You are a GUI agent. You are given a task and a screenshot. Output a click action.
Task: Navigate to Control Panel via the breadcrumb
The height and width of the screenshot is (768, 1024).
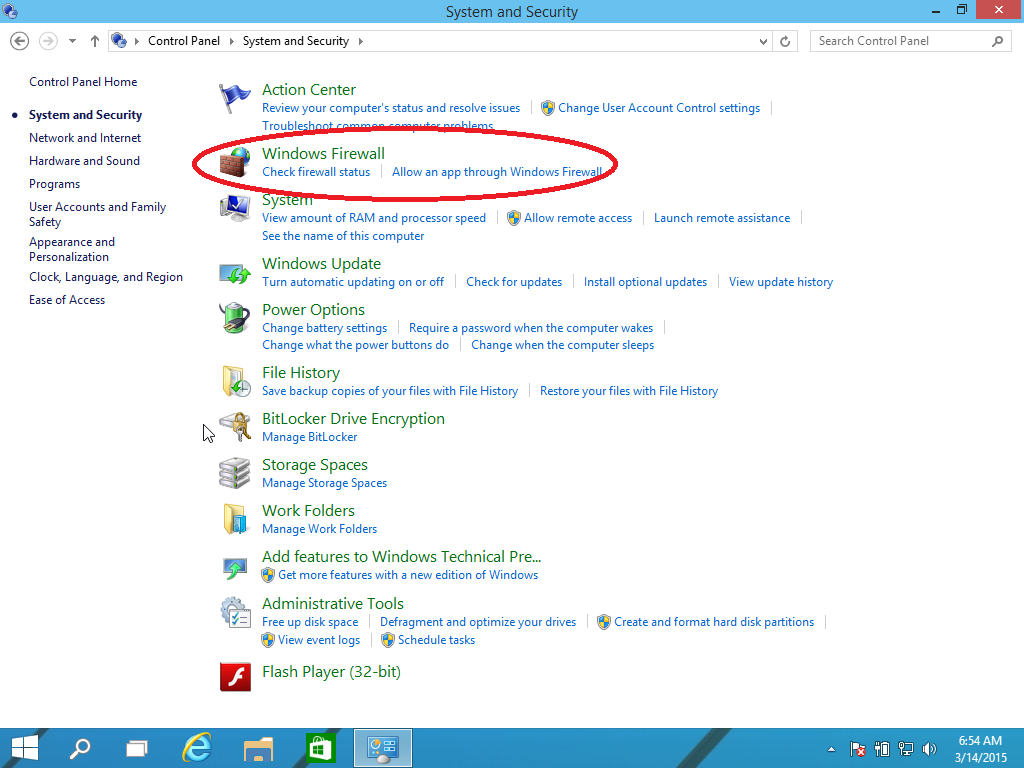tap(184, 41)
